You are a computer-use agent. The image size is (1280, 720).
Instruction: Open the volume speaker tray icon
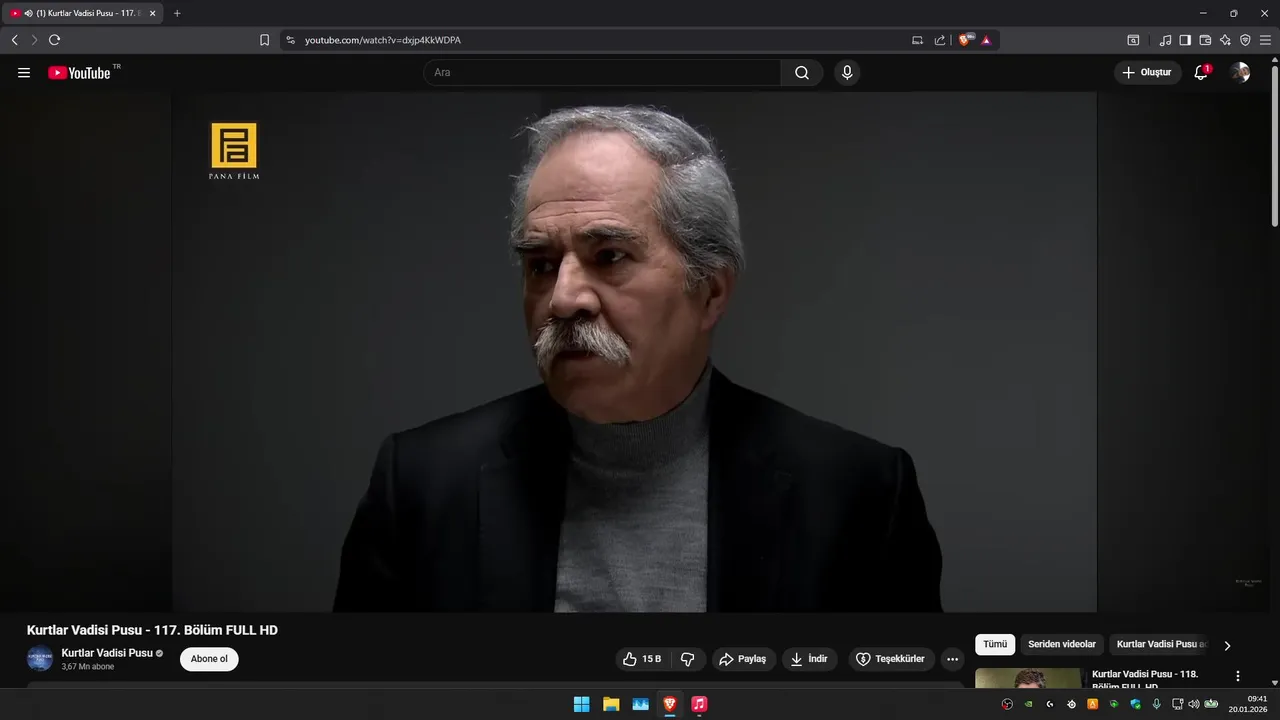(x=1194, y=704)
